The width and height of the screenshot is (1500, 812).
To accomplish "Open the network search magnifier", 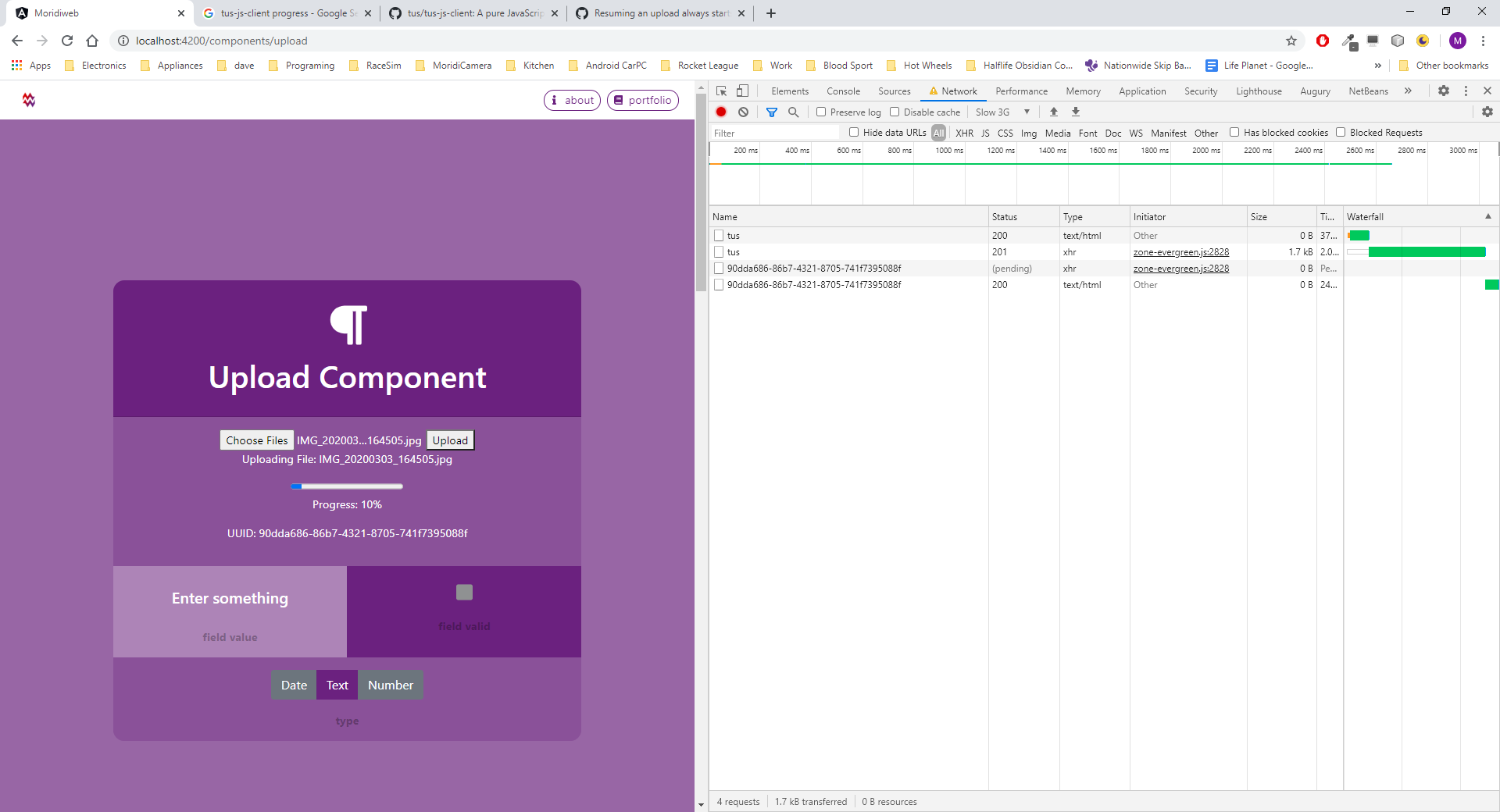I will click(x=794, y=112).
